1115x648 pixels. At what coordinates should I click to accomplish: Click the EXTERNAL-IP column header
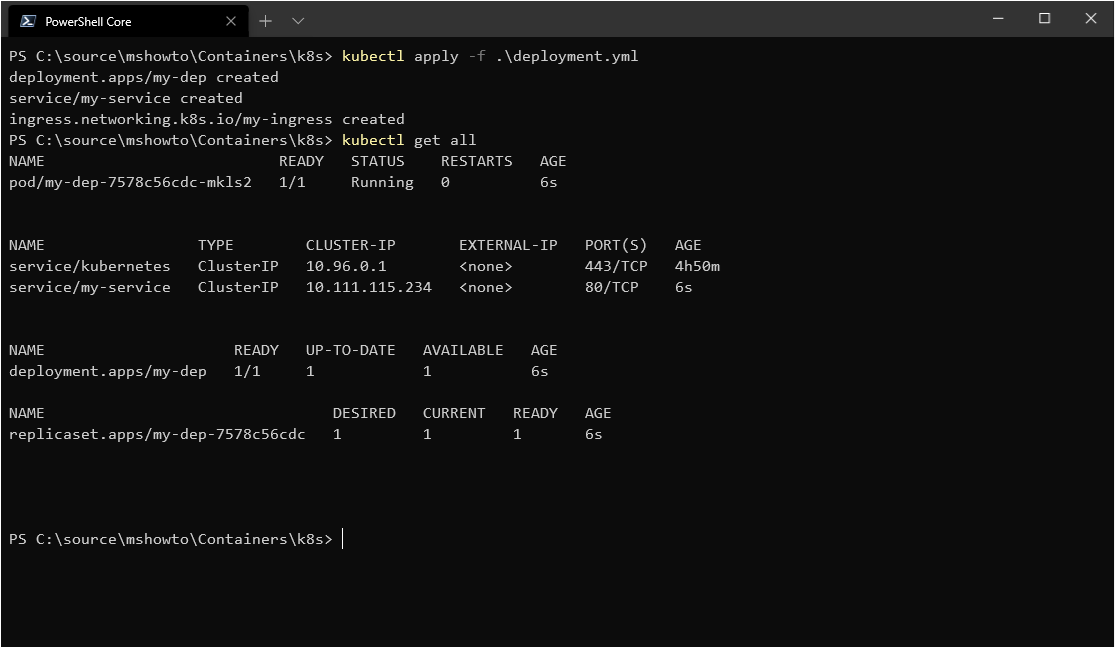coord(508,245)
